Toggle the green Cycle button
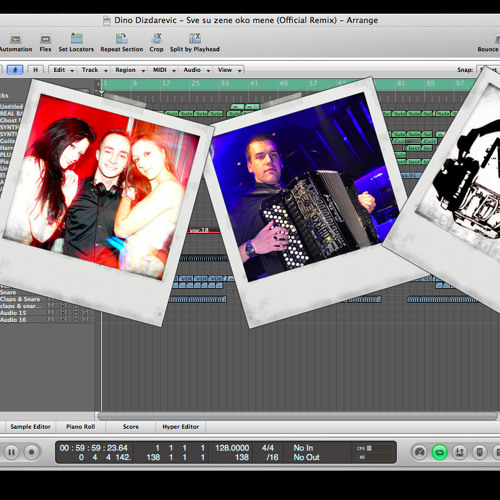The width and height of the screenshot is (500, 500). tap(440, 452)
